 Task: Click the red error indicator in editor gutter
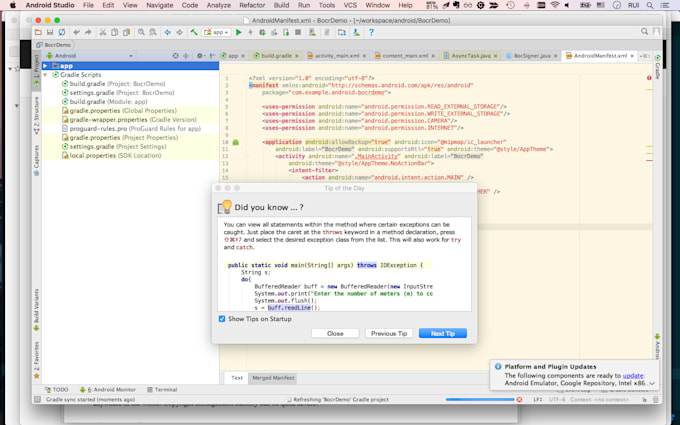tap(649, 78)
